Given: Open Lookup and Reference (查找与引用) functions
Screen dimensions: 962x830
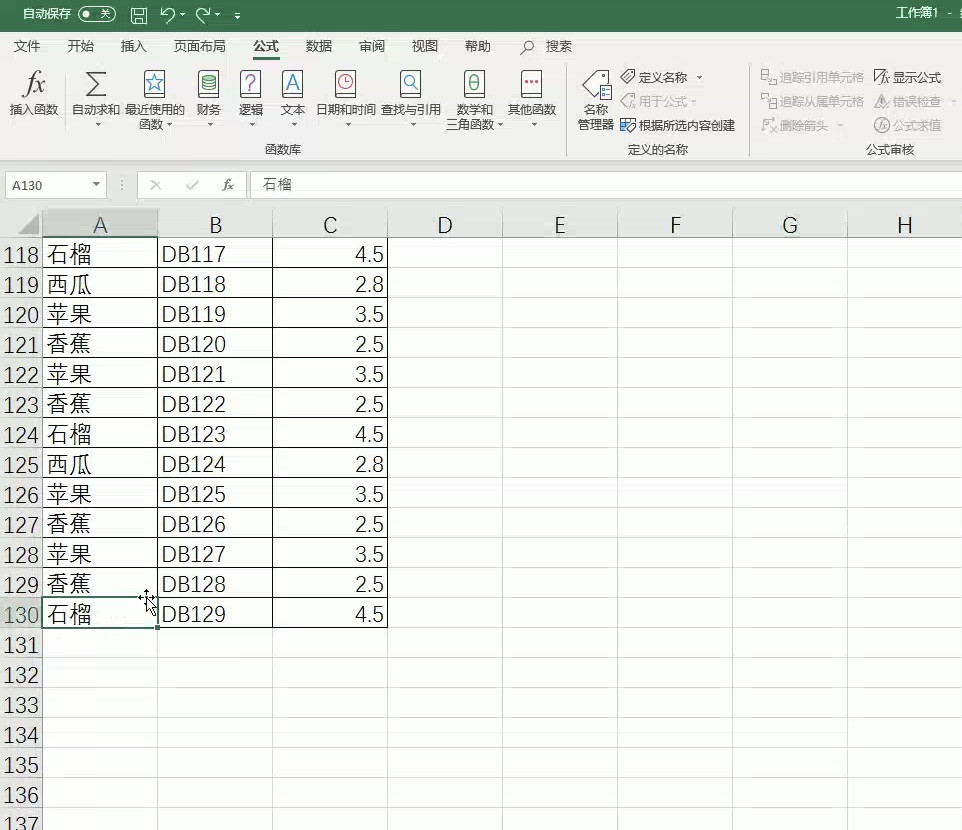Looking at the screenshot, I should tap(410, 86).
